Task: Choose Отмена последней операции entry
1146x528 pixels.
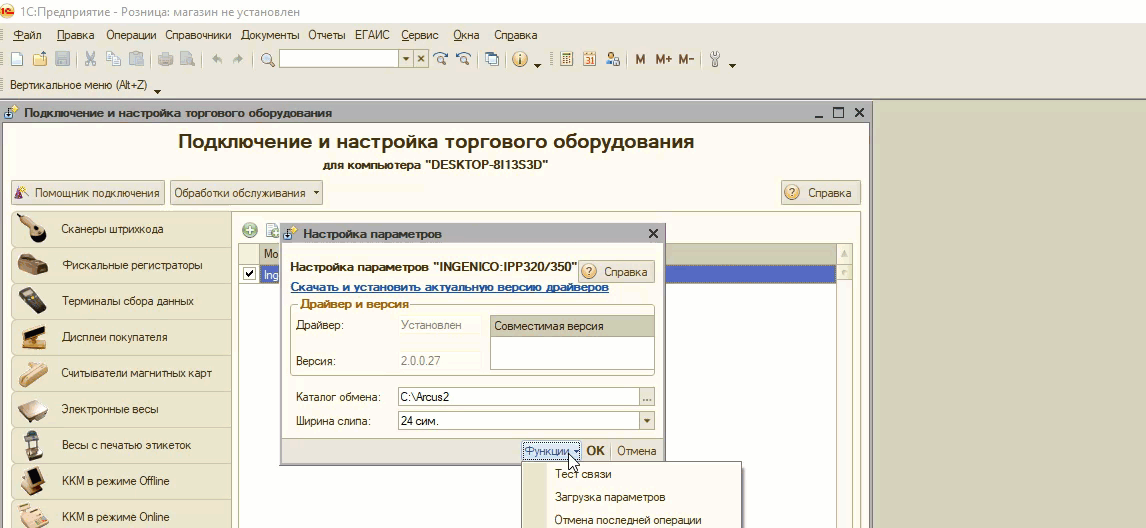Action: click(x=628, y=520)
